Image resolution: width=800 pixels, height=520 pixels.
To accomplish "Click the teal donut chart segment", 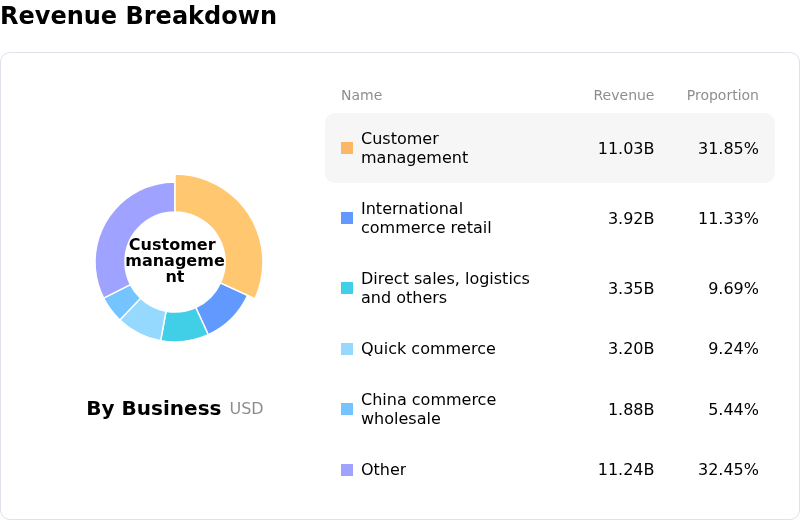I will pos(184,325).
